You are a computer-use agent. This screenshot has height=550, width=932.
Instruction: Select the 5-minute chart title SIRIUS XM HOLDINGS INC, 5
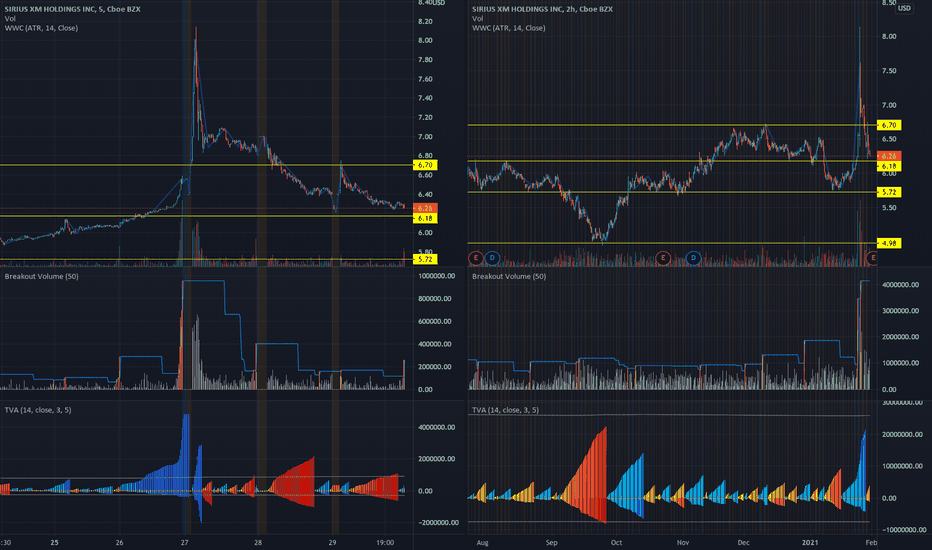pos(73,10)
